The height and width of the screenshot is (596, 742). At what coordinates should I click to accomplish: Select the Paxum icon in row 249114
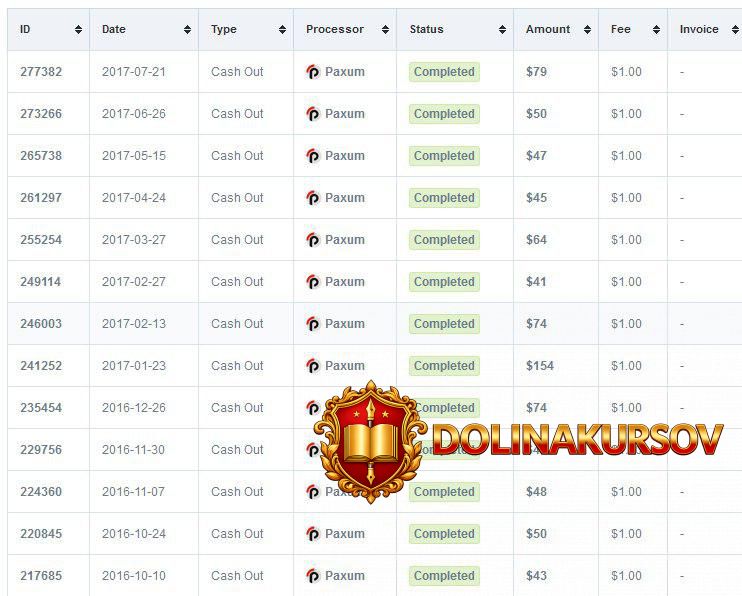[x=313, y=282]
